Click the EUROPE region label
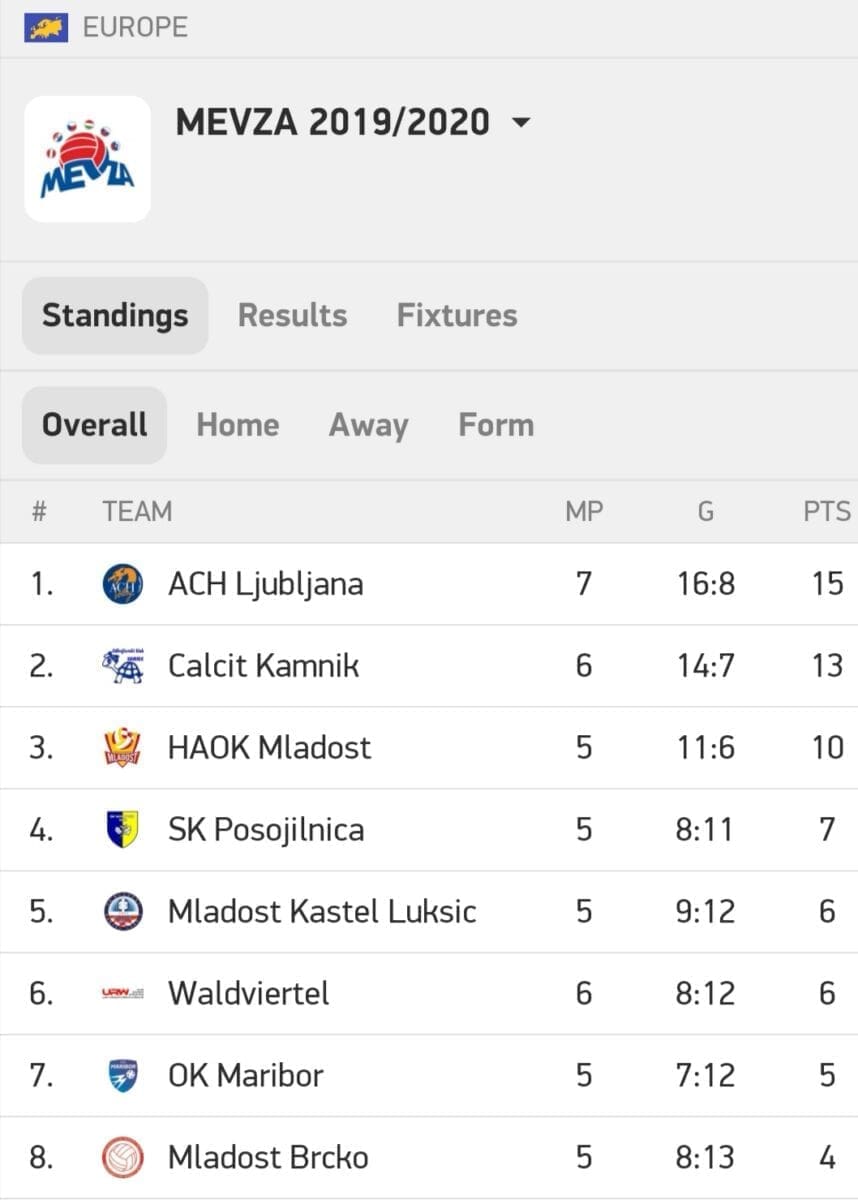The image size is (858, 1200). tap(135, 27)
